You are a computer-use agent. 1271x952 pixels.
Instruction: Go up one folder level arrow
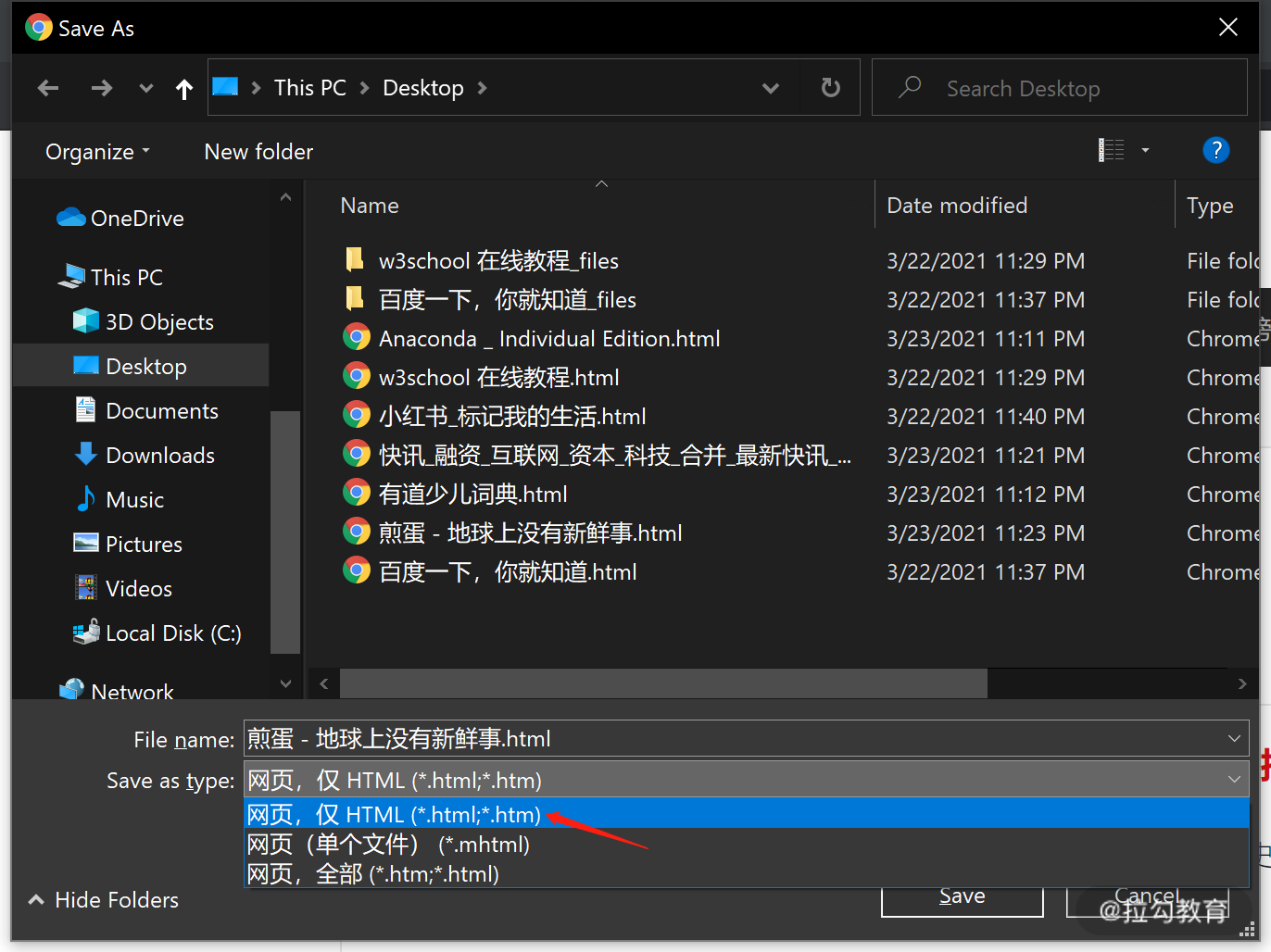point(184,88)
